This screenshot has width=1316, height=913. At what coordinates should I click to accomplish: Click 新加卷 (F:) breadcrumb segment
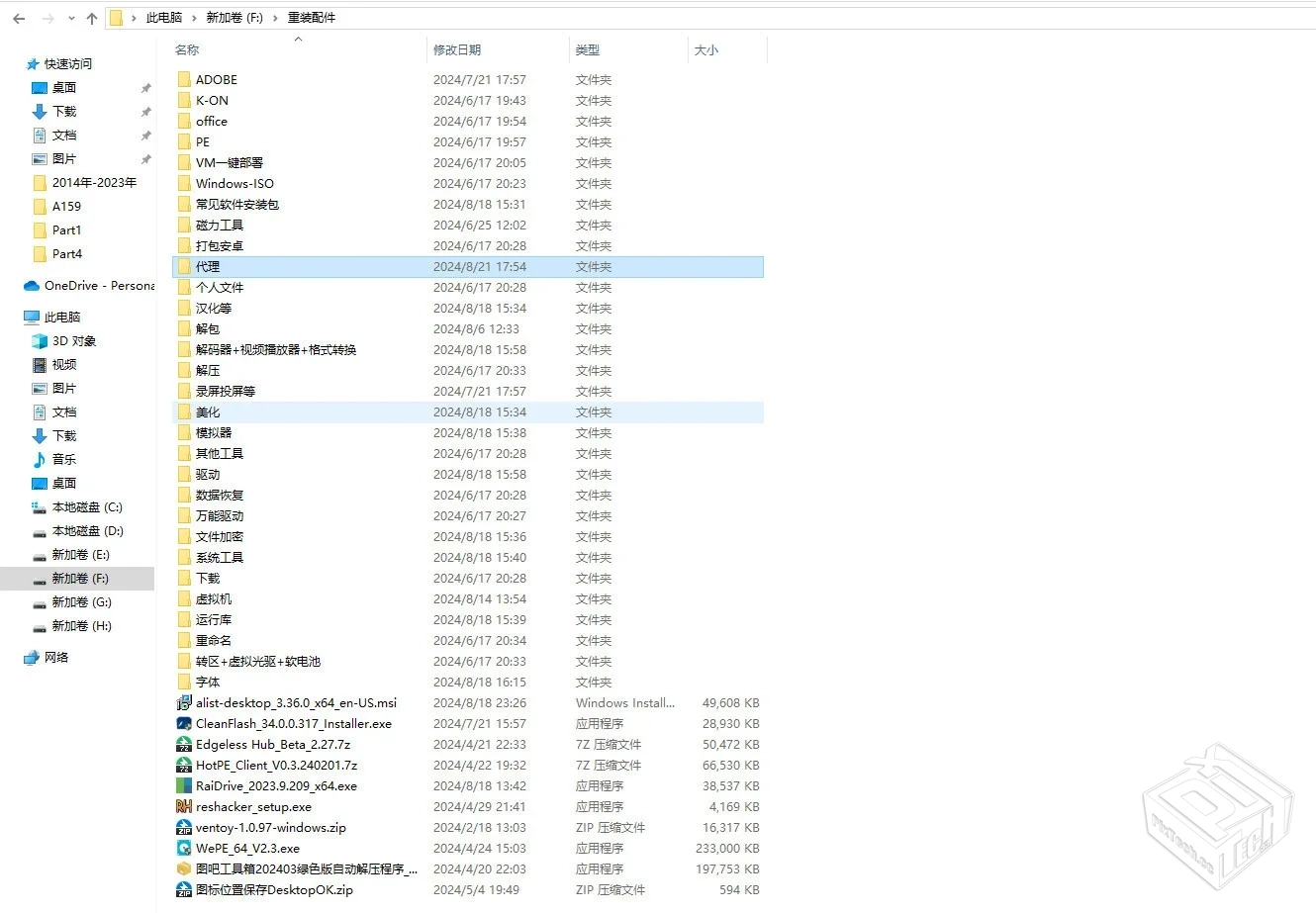click(235, 18)
